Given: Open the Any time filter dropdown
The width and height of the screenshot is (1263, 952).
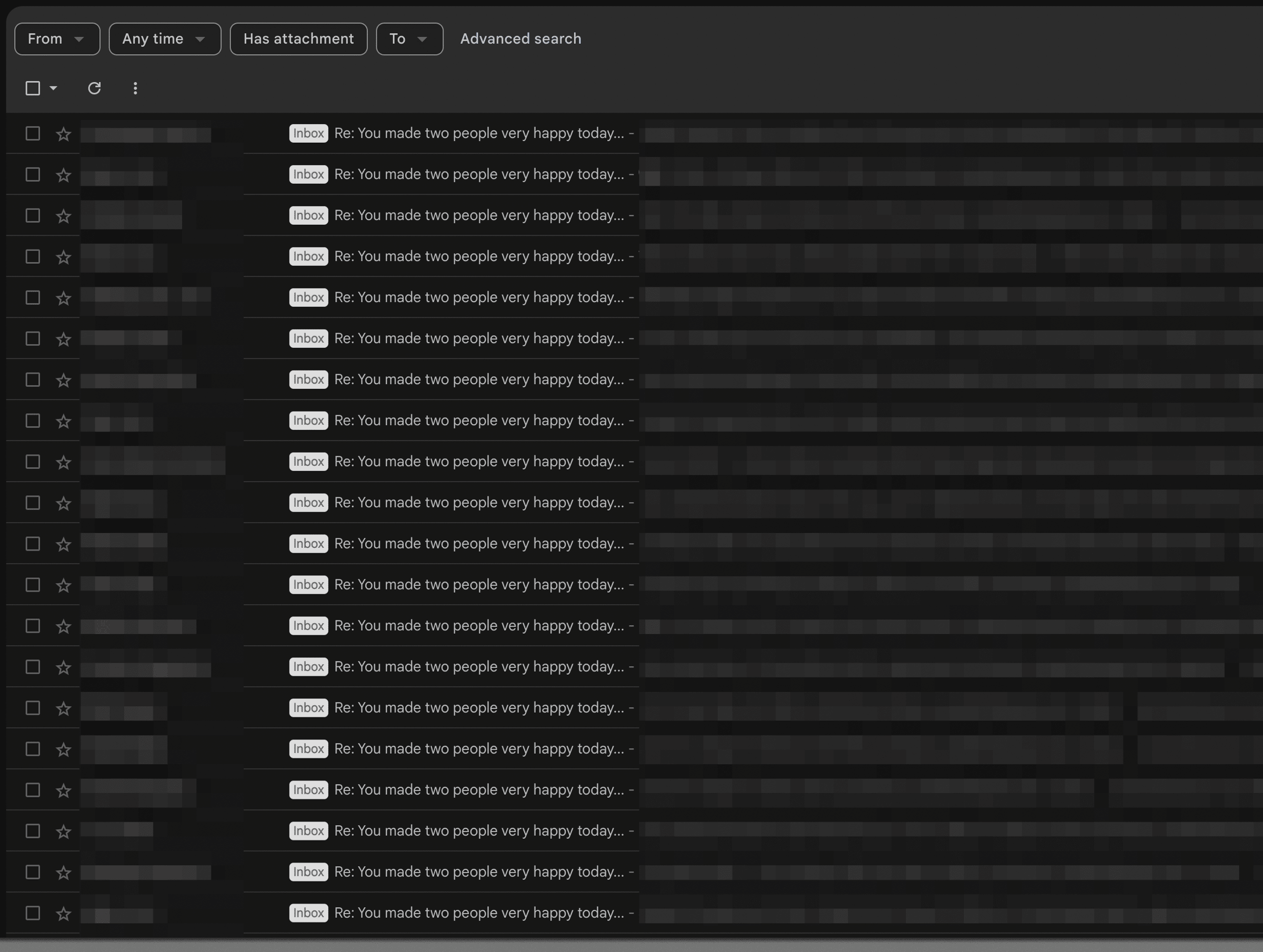Looking at the screenshot, I should pyautogui.click(x=164, y=39).
